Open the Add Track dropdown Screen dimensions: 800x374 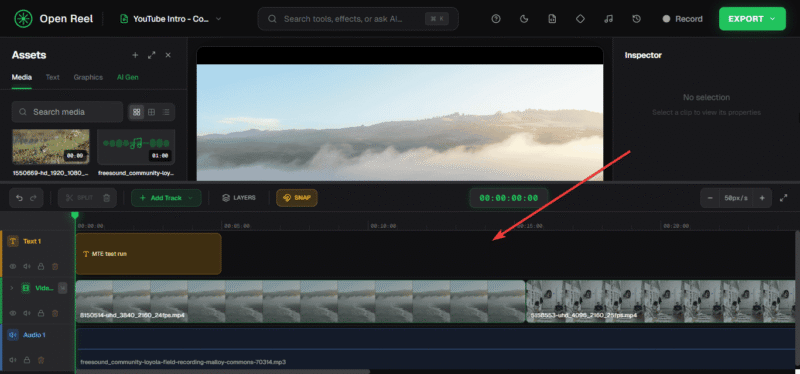coord(166,198)
